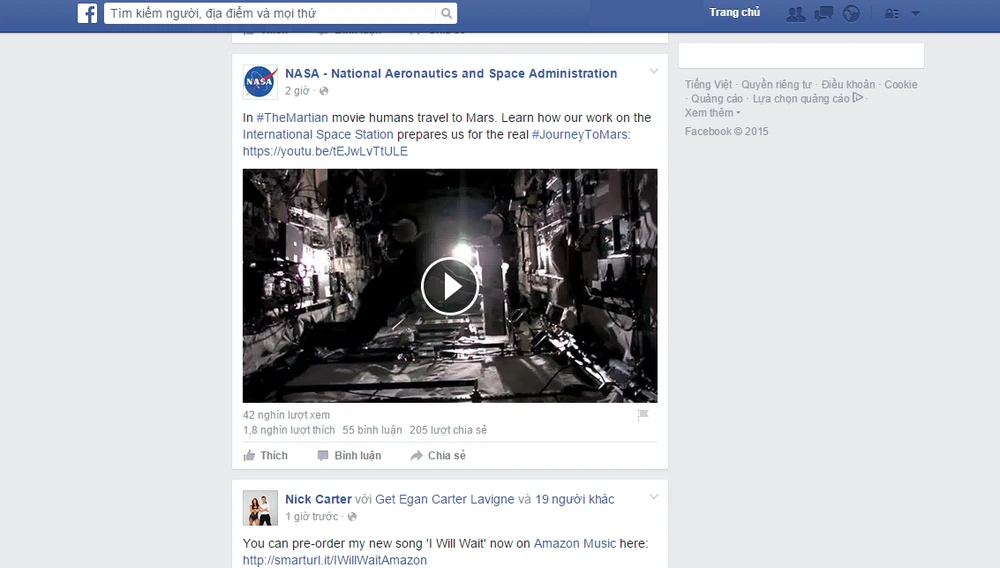
Task: View 205 lượt chia sẻ shares
Action: pyautogui.click(x=448, y=430)
